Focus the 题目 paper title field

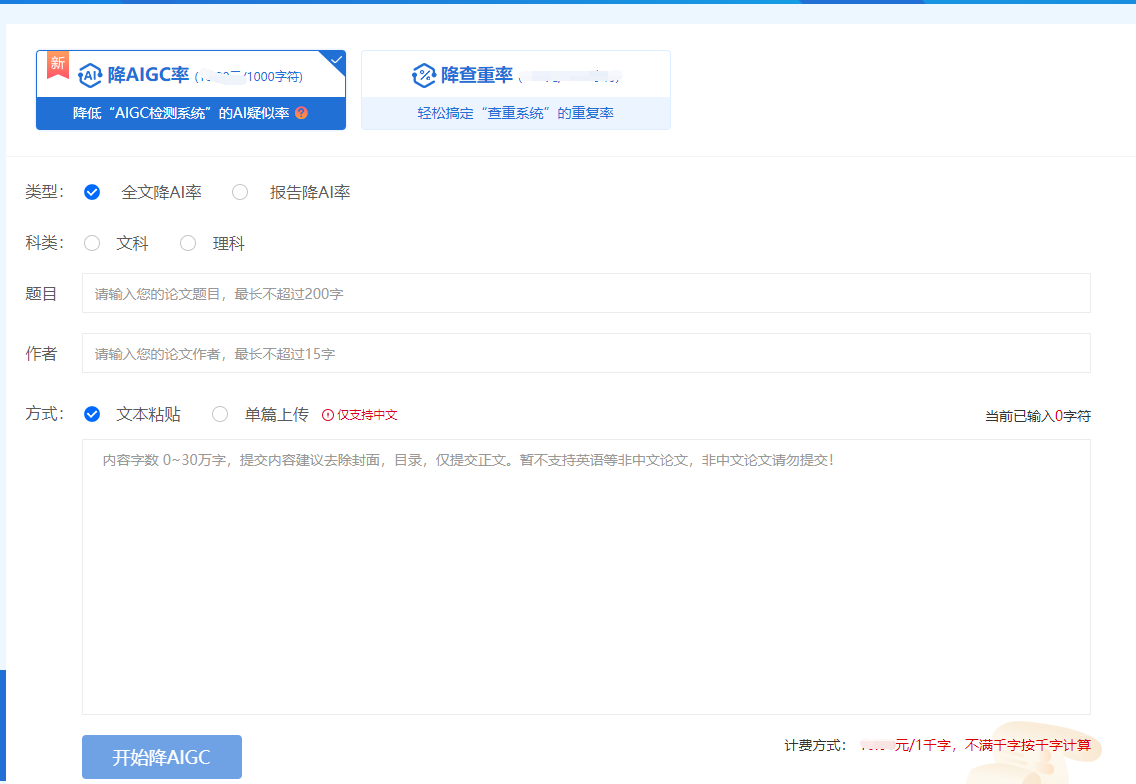[x=586, y=293]
